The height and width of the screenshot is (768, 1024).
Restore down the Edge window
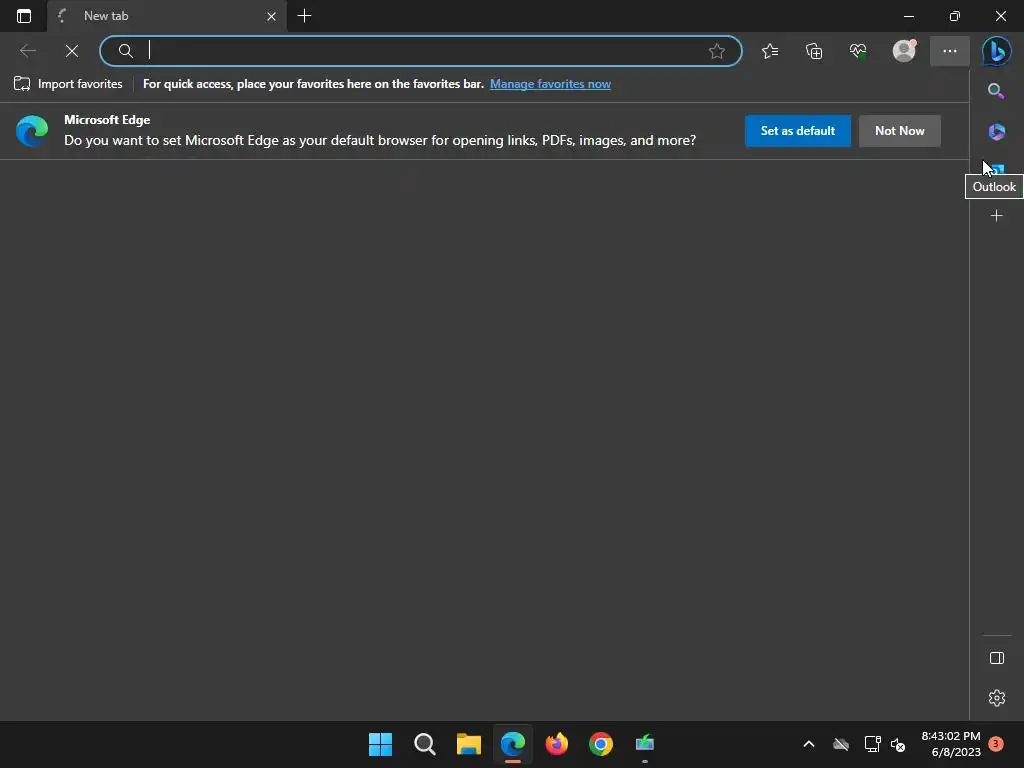click(x=955, y=16)
